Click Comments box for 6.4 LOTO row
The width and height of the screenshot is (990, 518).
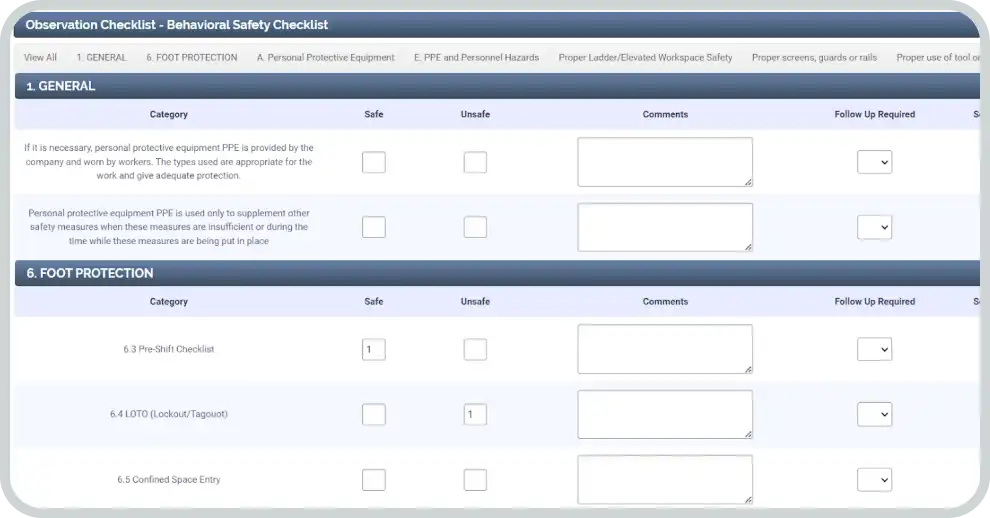click(x=665, y=414)
